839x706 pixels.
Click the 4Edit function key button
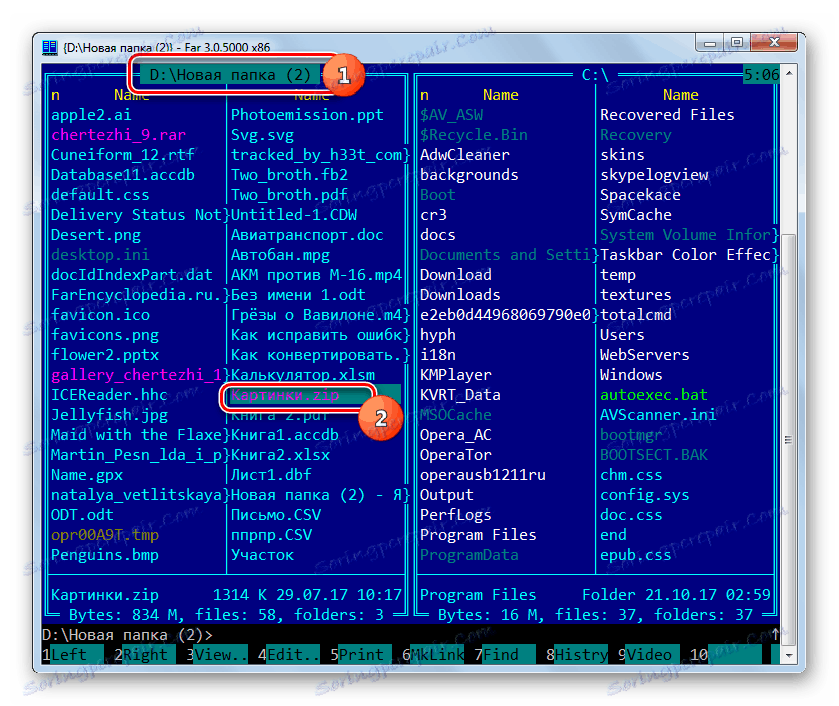288,654
